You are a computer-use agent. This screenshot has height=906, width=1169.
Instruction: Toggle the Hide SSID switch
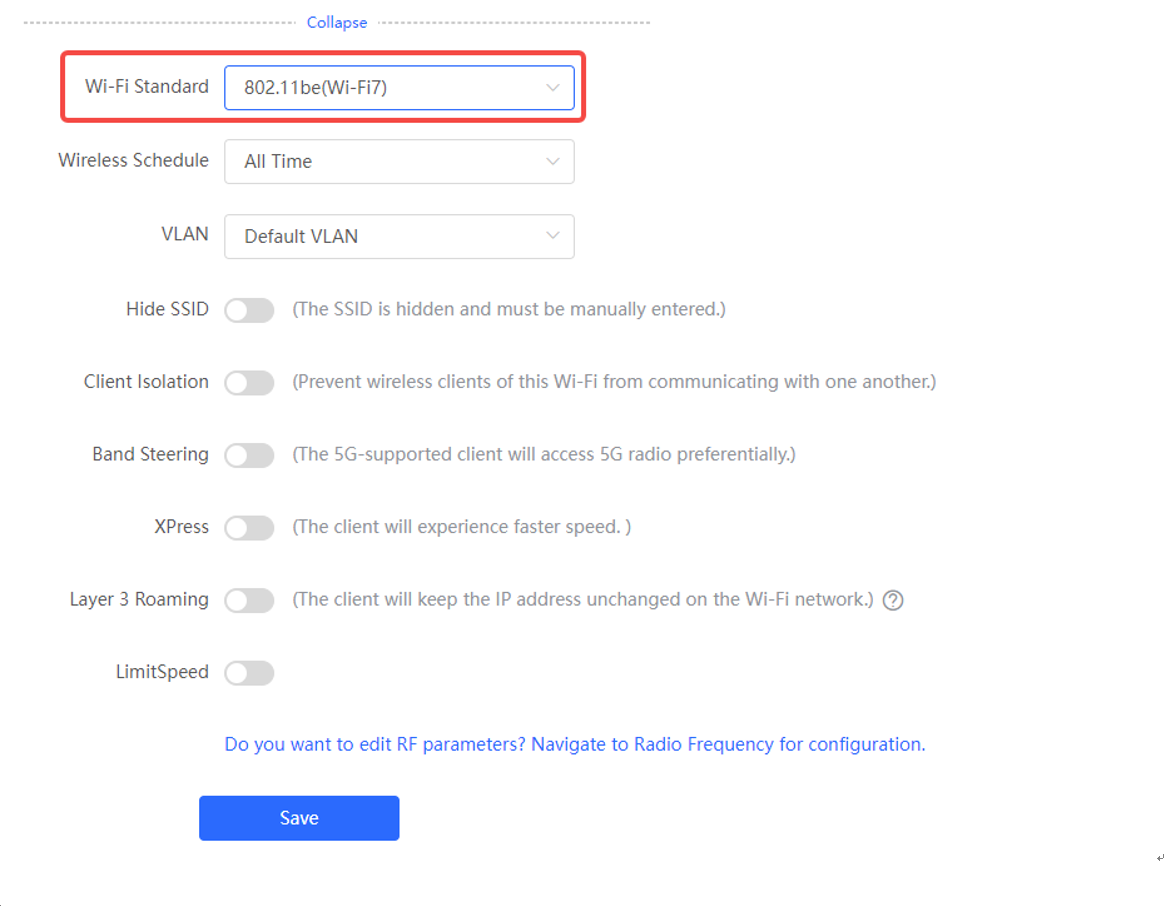coord(250,310)
